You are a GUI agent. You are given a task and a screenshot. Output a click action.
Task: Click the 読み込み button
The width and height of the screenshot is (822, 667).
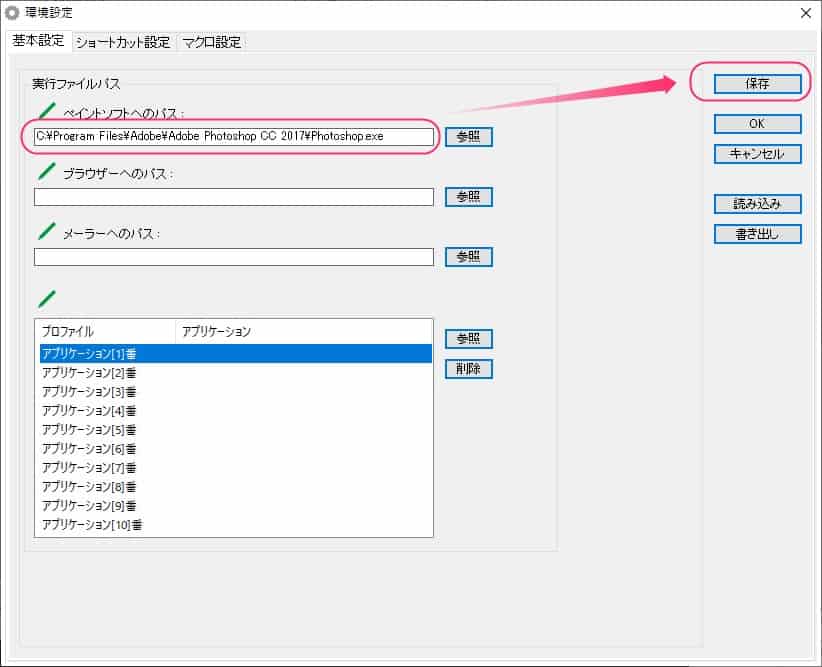click(x=758, y=203)
